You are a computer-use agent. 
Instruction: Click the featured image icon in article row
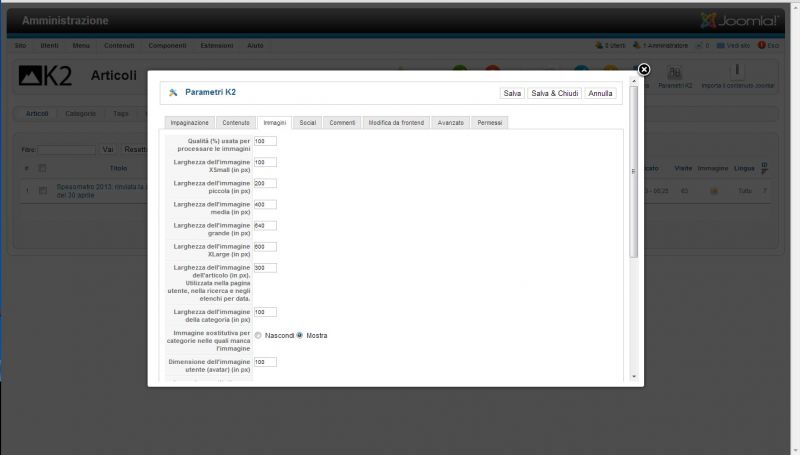713,191
